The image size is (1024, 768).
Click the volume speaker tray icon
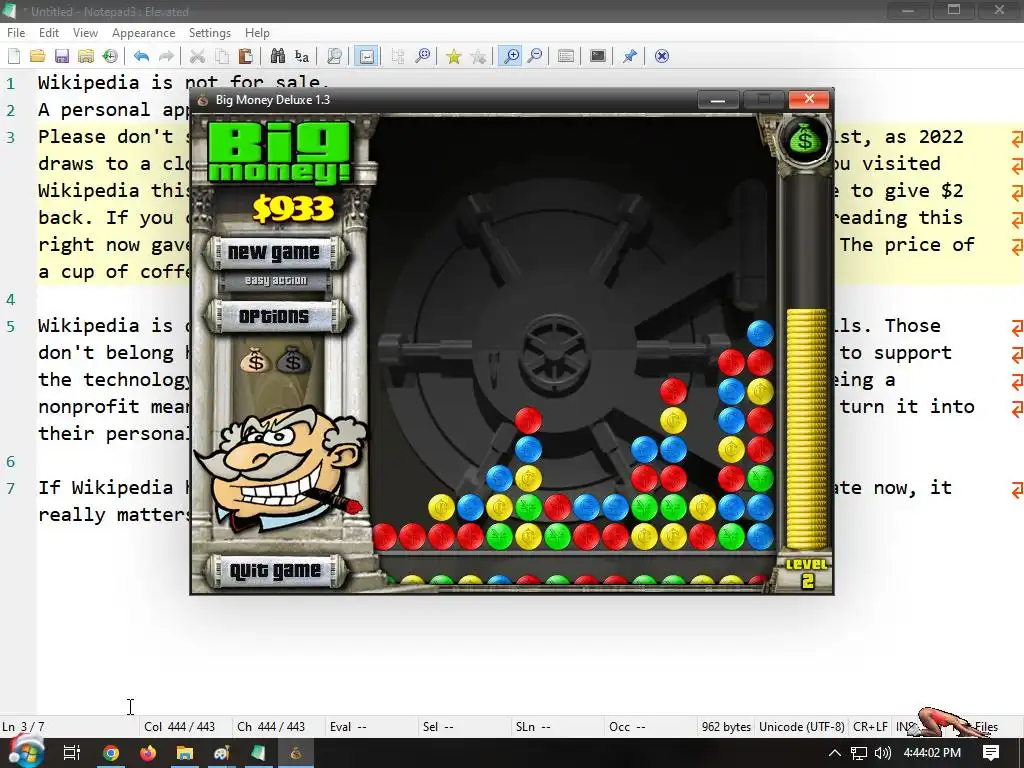(882, 753)
